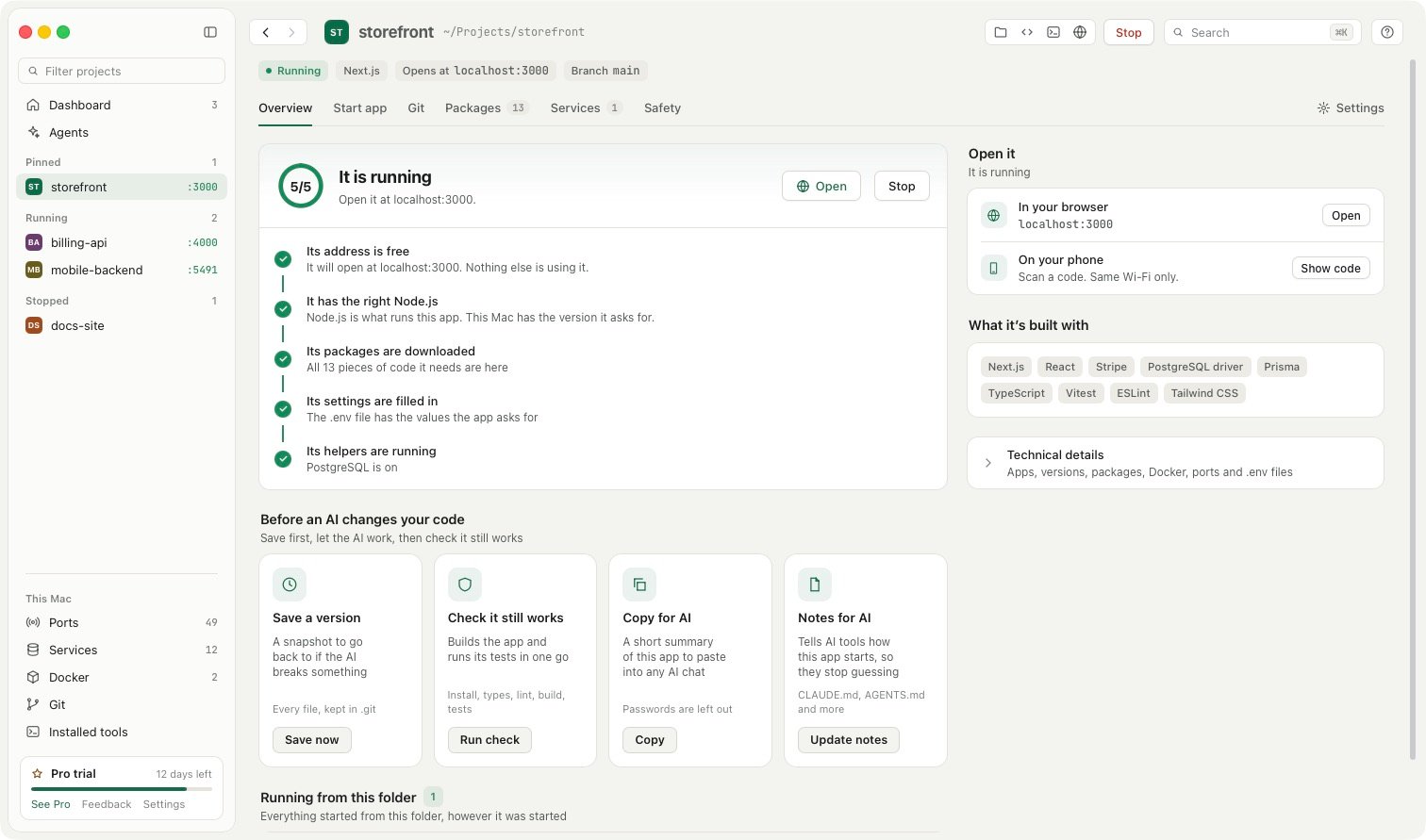1426x840 pixels.
Task: Click the Copy for AI icon
Action: [639, 585]
